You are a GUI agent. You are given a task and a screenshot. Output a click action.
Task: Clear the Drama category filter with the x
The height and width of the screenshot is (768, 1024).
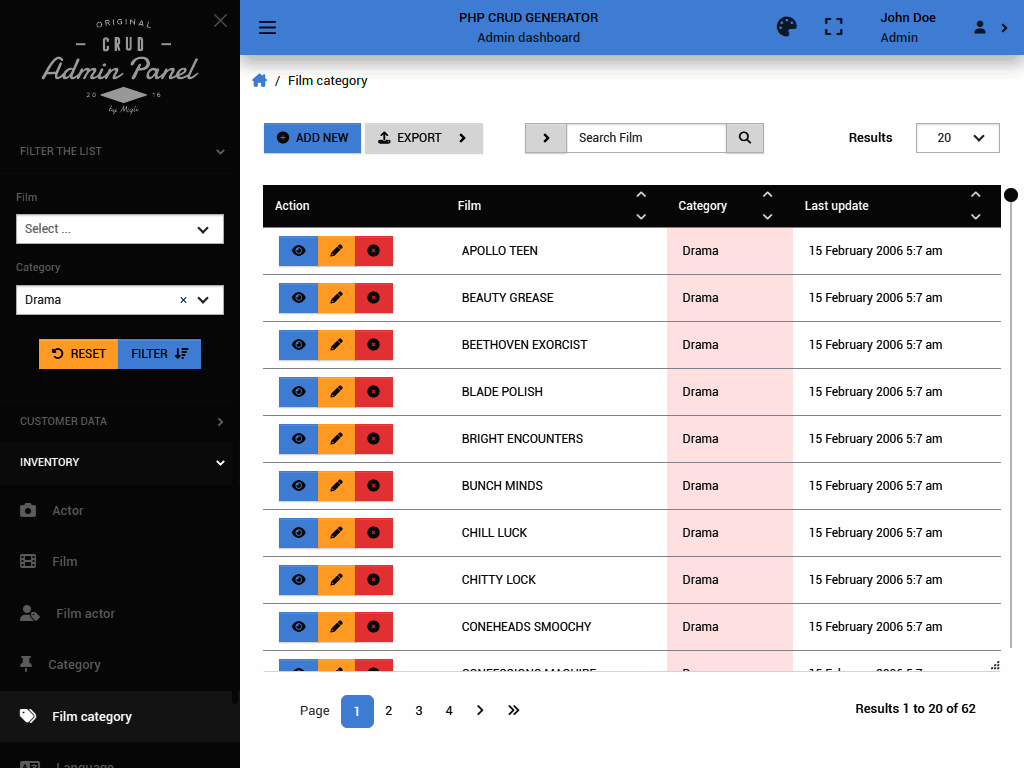183,300
